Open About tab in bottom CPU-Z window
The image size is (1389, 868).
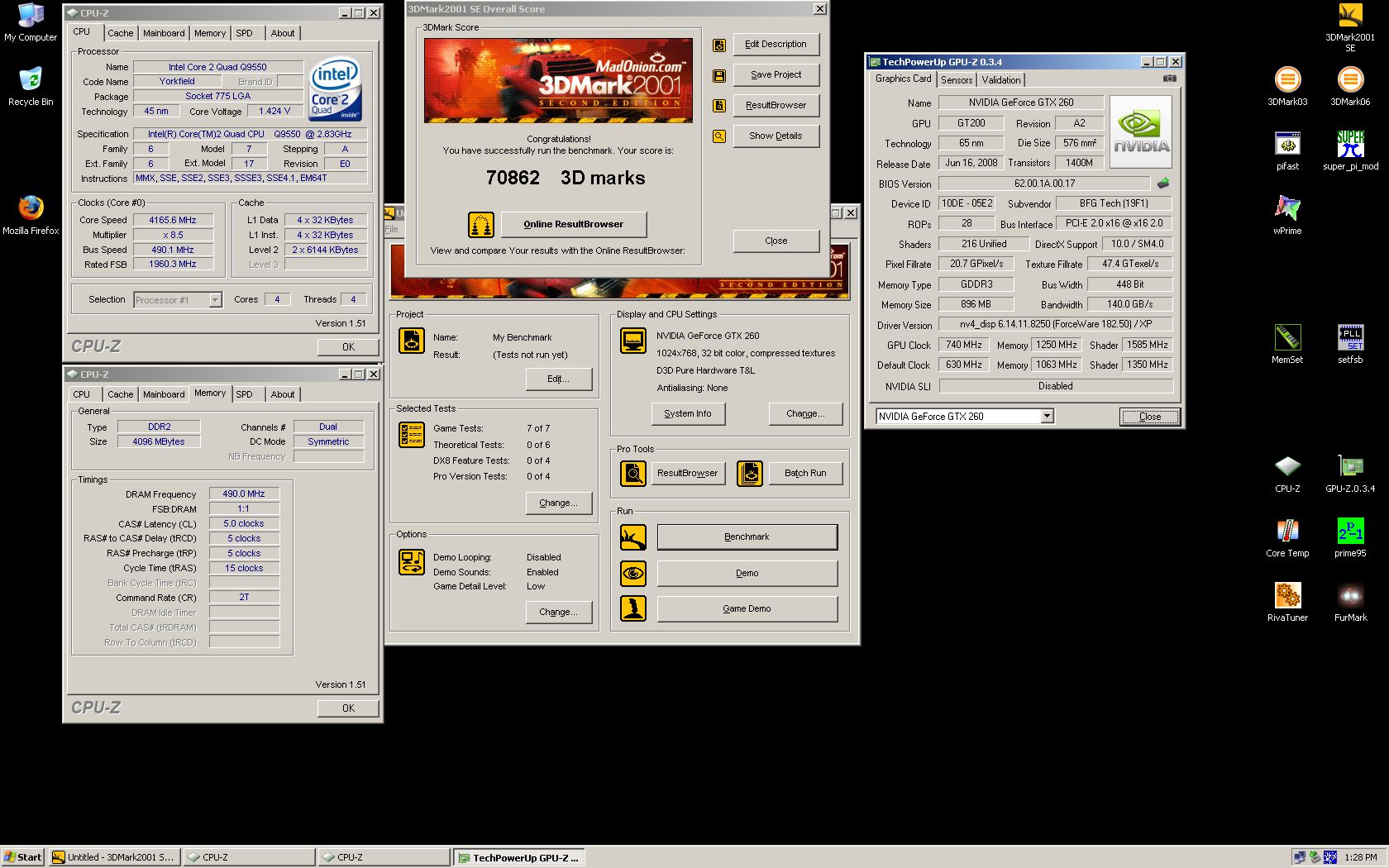click(283, 394)
